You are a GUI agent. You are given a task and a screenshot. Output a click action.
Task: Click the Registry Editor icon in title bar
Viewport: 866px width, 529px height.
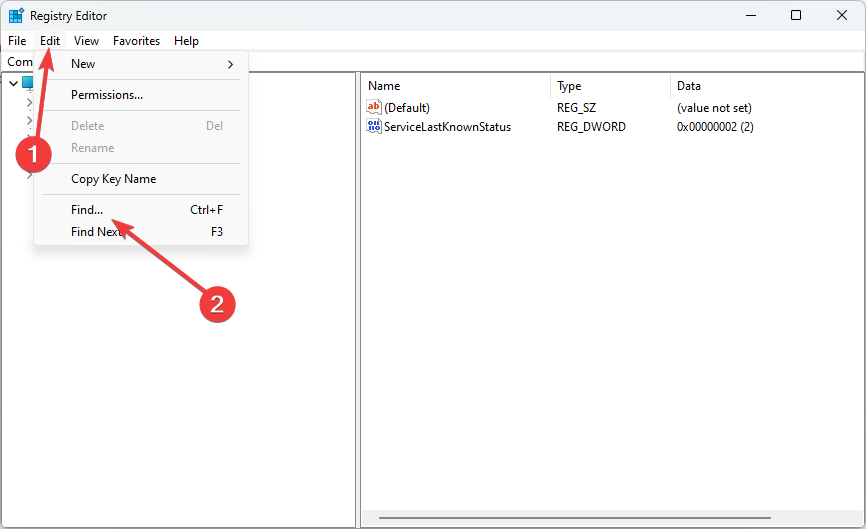16,15
